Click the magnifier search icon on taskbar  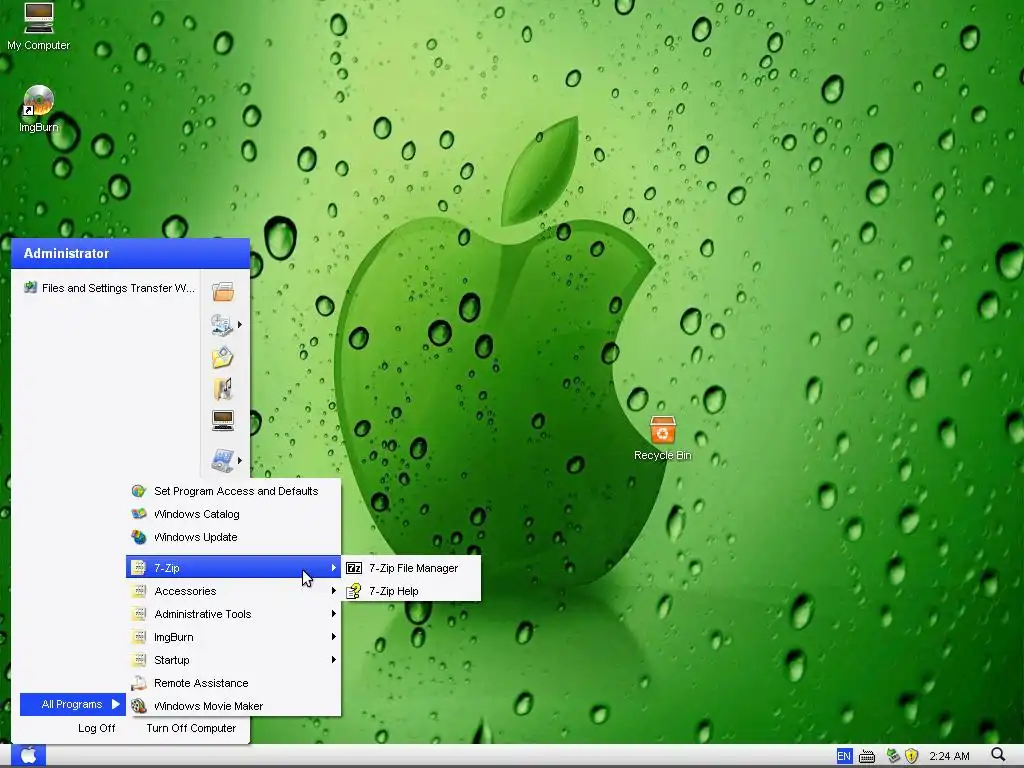[998, 755]
